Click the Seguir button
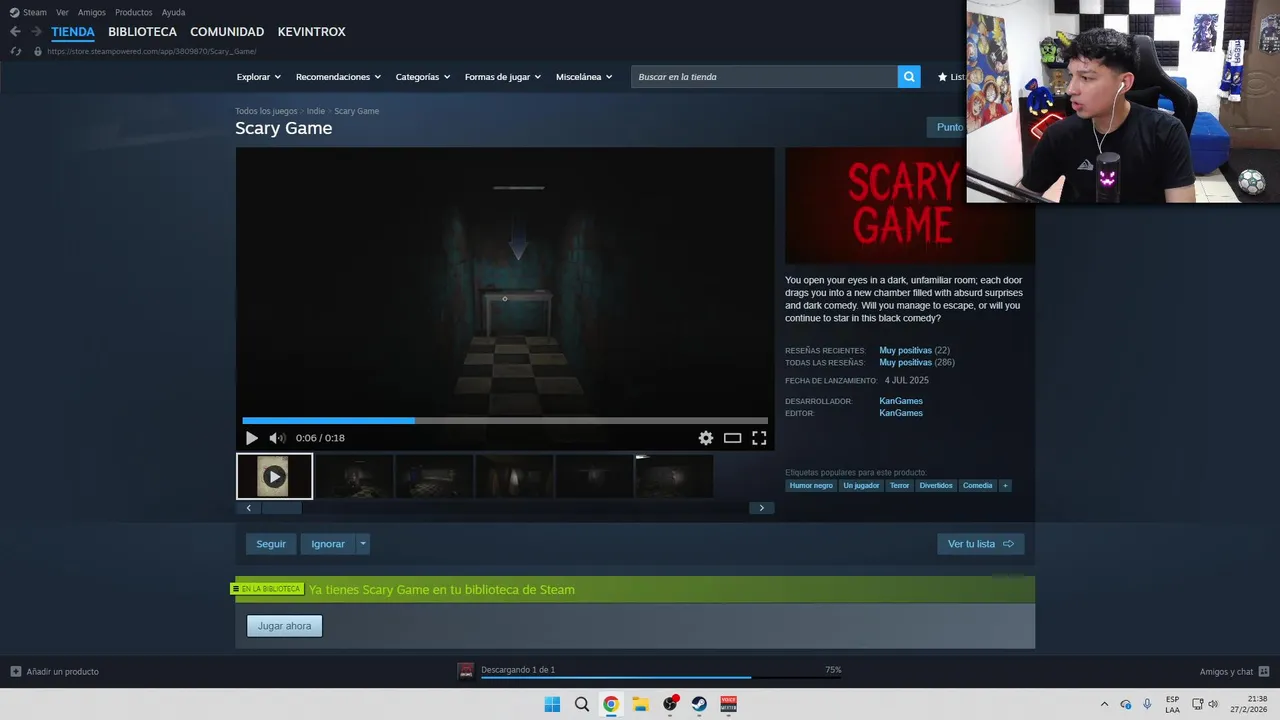Image resolution: width=1280 pixels, height=720 pixels. point(271,544)
